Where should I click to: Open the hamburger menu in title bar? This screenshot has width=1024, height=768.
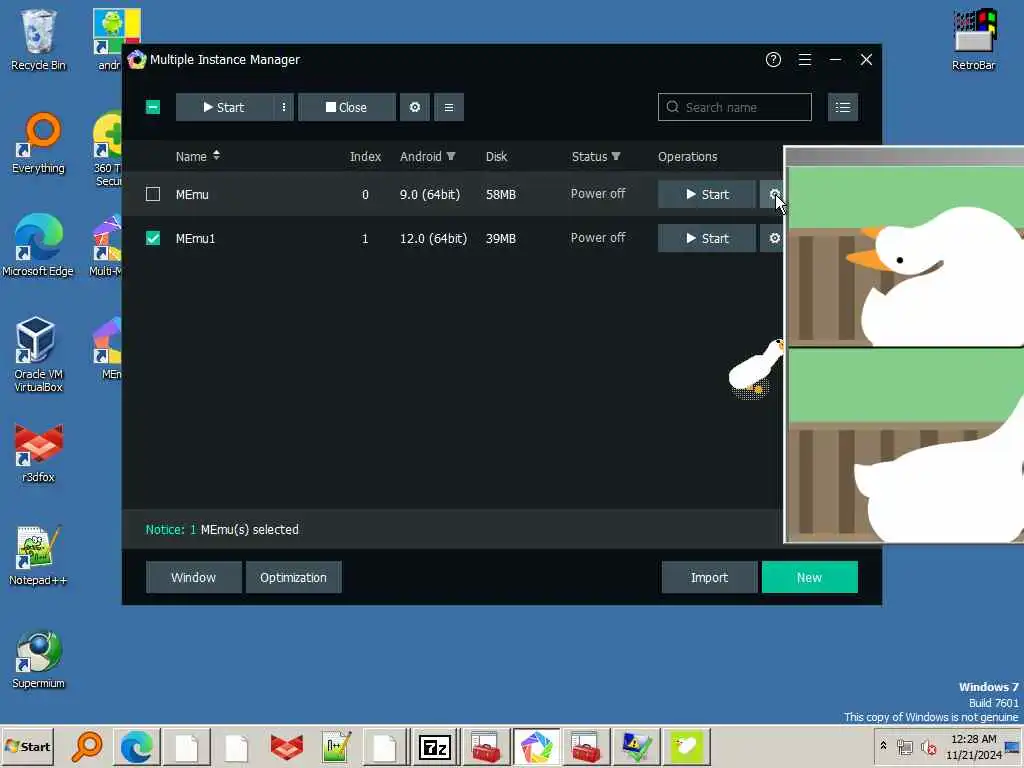(x=805, y=59)
